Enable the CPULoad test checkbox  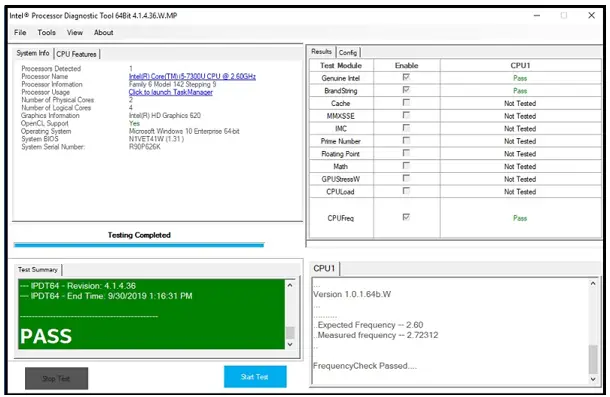point(406,191)
